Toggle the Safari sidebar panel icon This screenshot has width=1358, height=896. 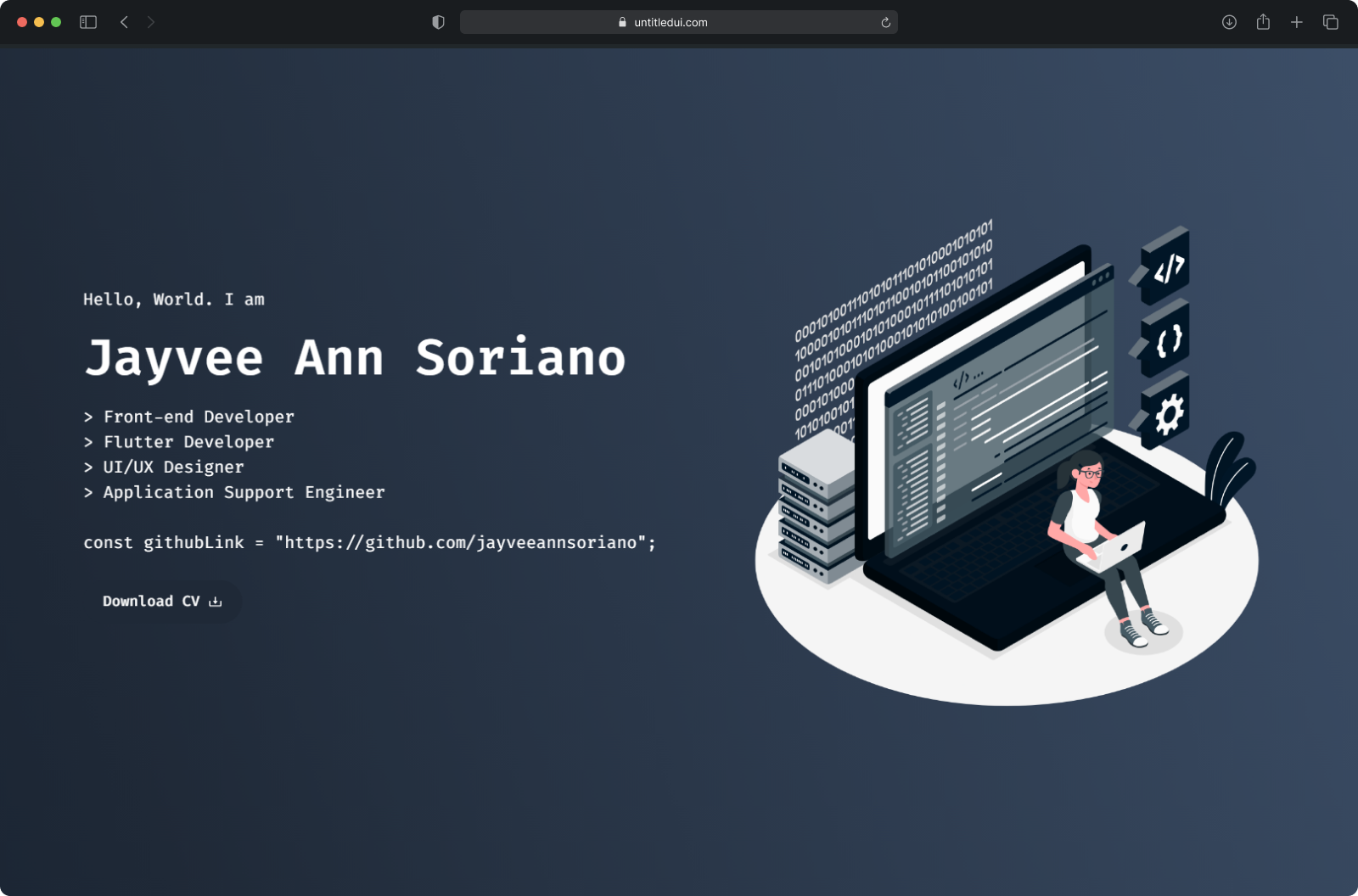pos(88,22)
